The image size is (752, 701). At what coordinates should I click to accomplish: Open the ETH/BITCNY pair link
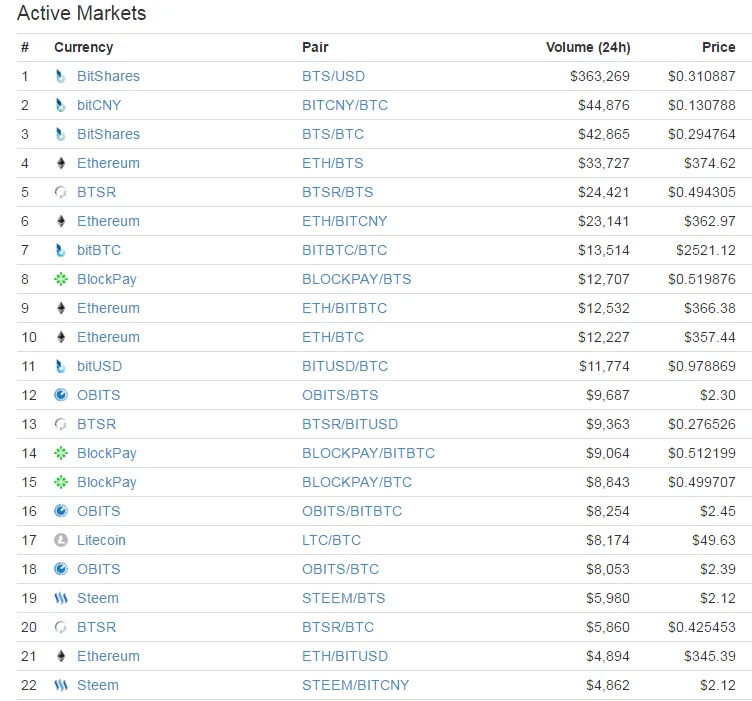[x=344, y=221]
